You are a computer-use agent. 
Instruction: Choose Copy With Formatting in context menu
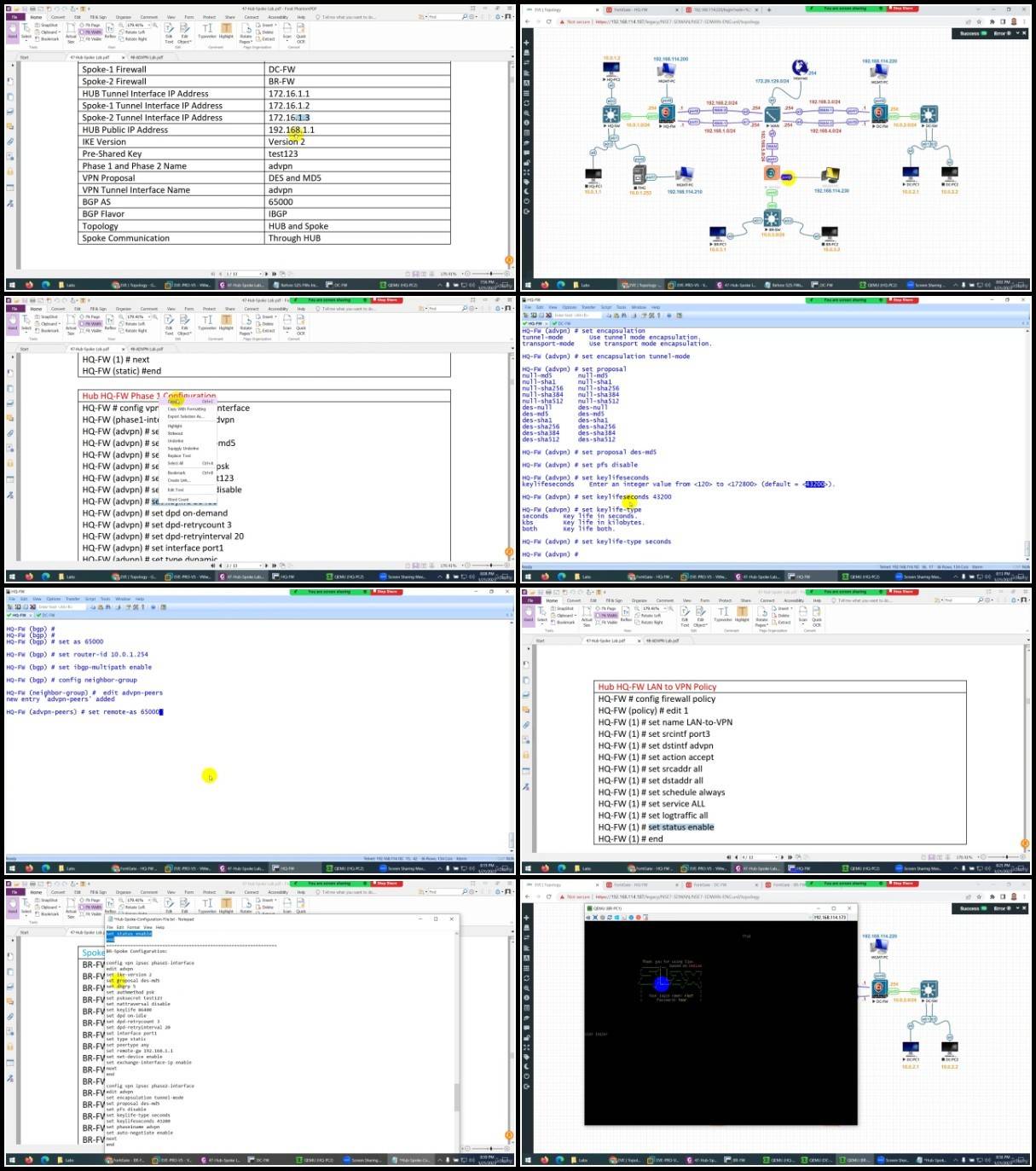tap(187, 409)
